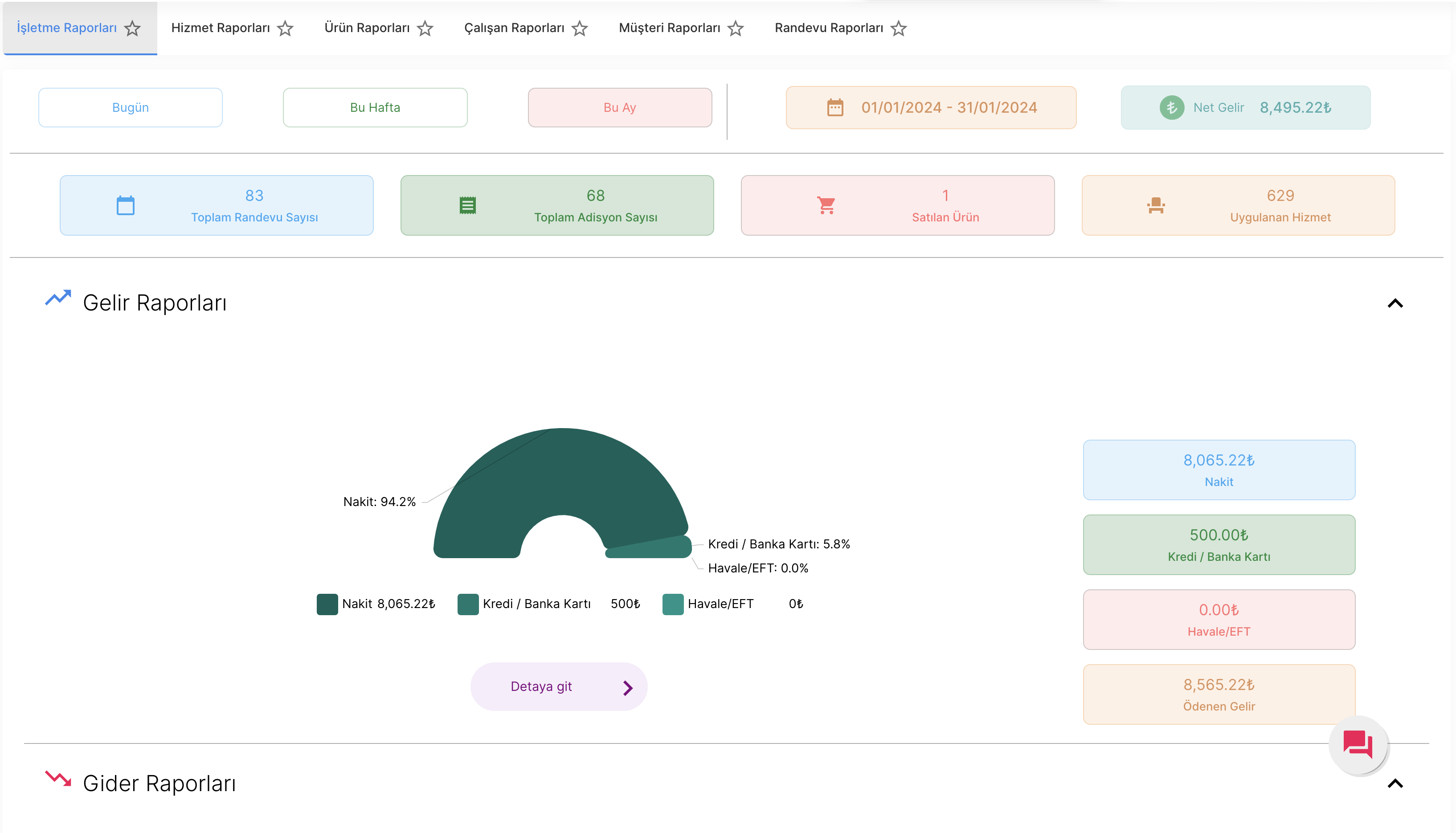Click calendar icon on Toplam Randevu Sayısı card
Image resolution: width=1456 pixels, height=833 pixels.
[x=125, y=205]
